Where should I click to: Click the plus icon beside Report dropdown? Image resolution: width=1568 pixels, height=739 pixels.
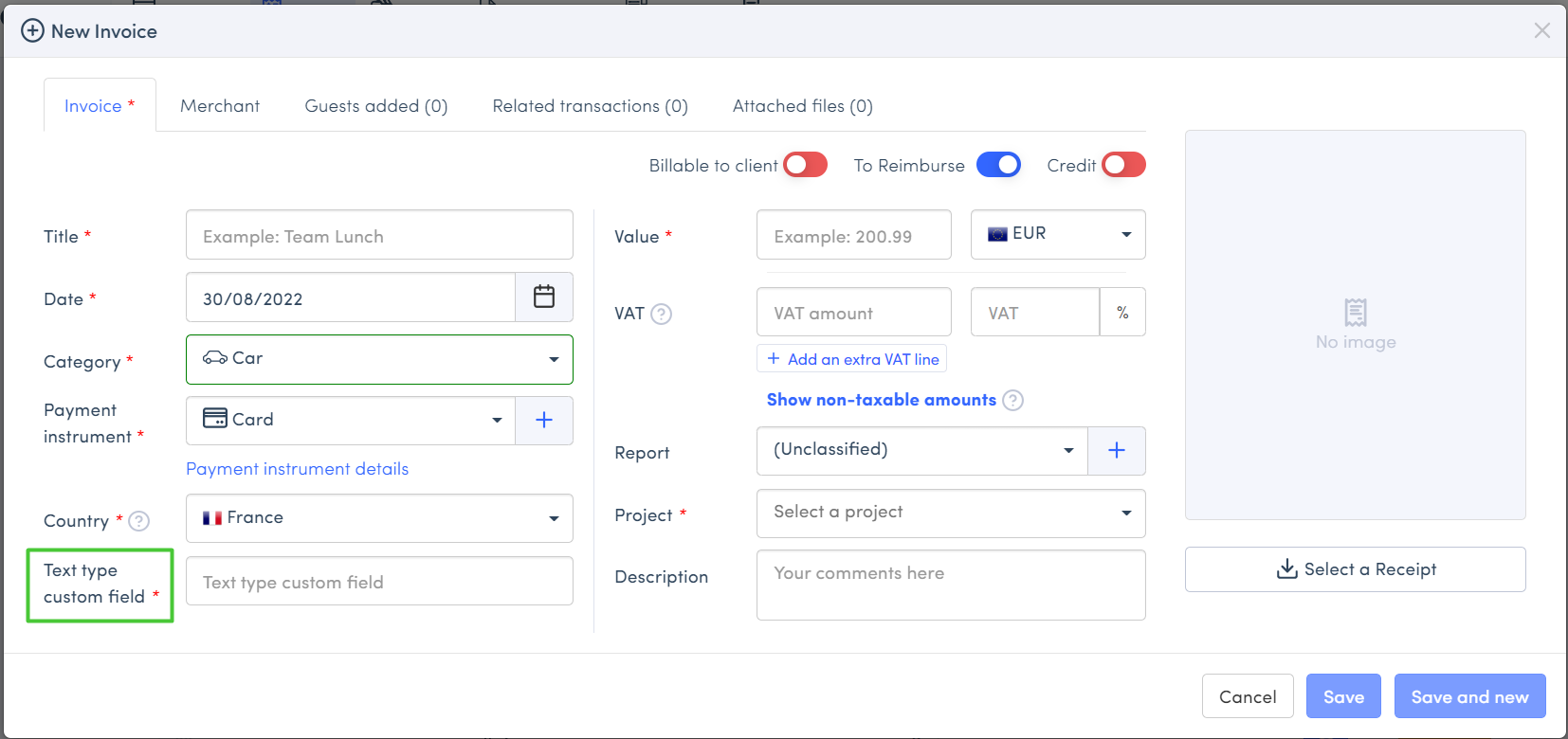(x=1117, y=451)
